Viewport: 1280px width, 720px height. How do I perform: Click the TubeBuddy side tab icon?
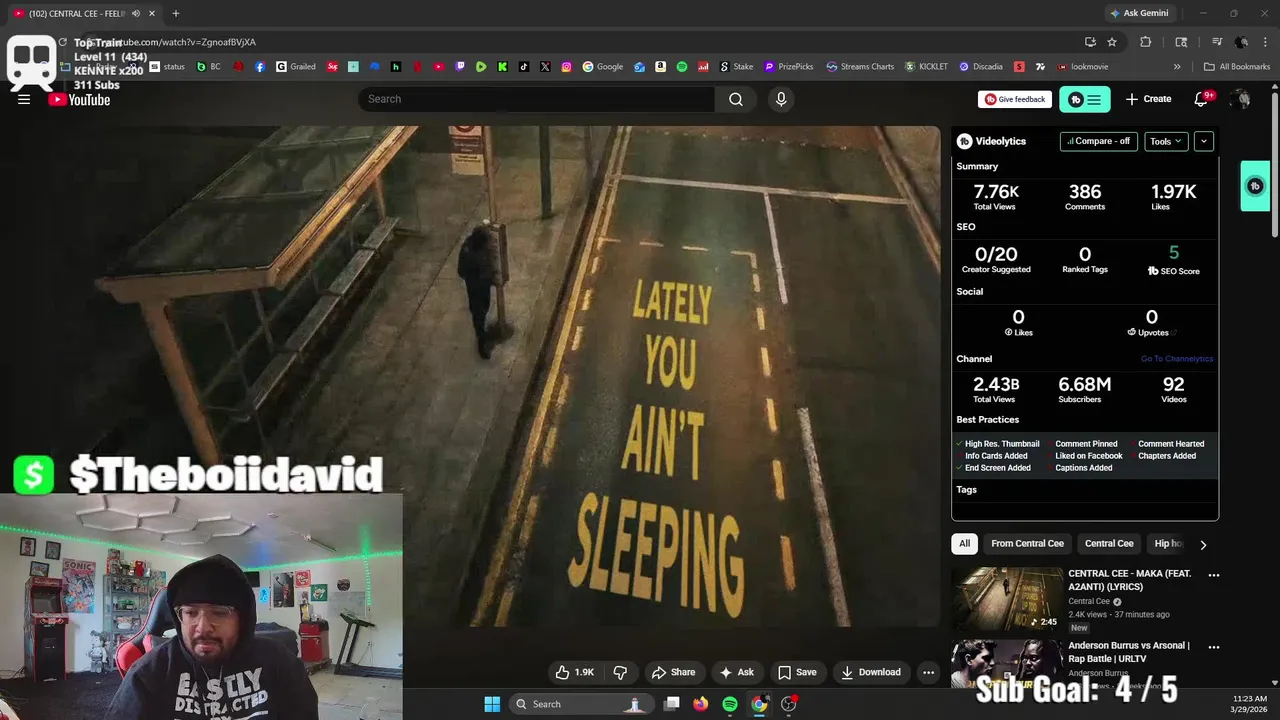click(1256, 186)
